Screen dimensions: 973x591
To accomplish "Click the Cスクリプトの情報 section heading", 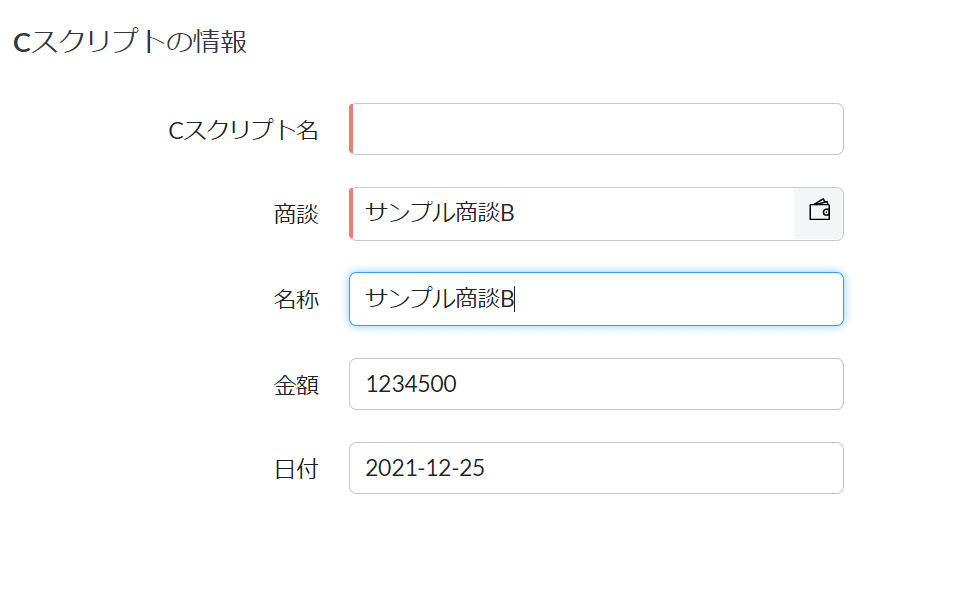I will (x=130, y=42).
